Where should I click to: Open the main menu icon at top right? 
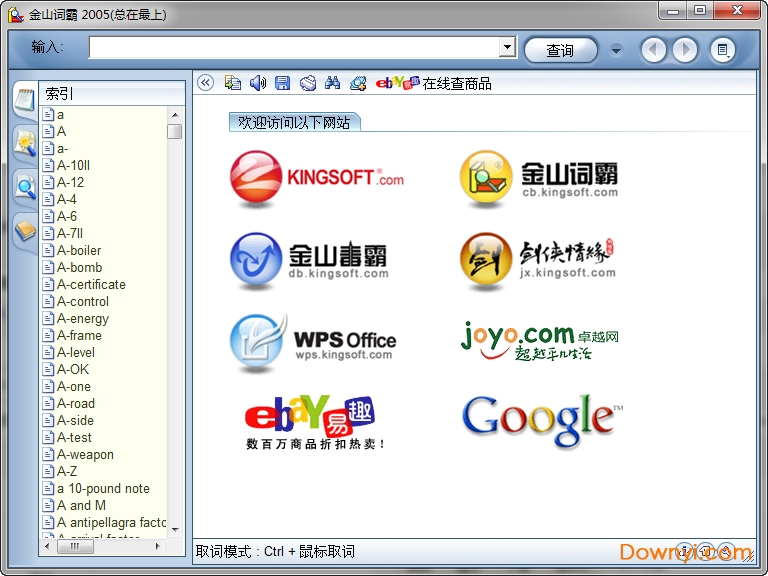click(x=722, y=49)
